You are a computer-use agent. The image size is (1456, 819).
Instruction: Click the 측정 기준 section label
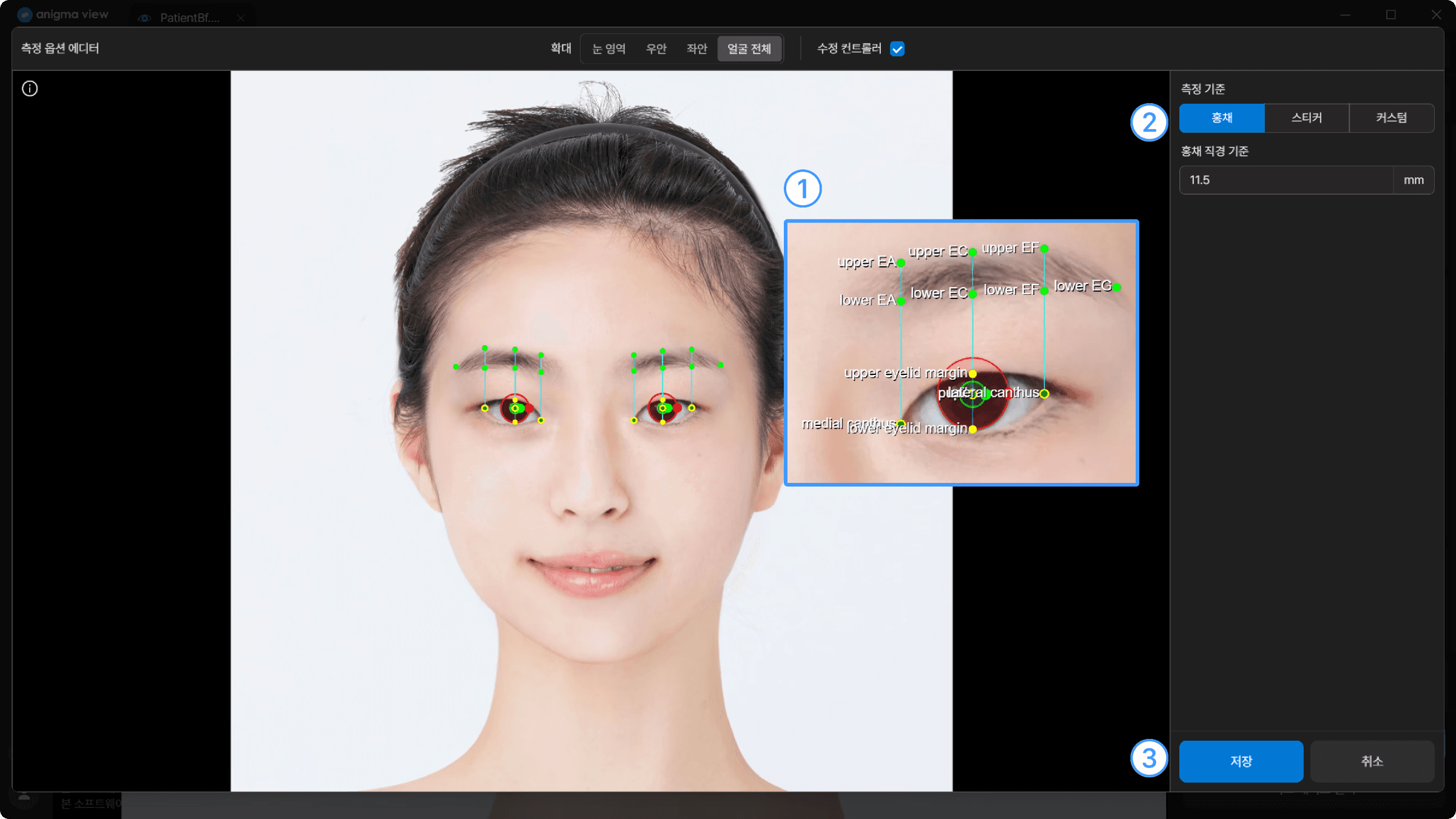click(x=1203, y=89)
